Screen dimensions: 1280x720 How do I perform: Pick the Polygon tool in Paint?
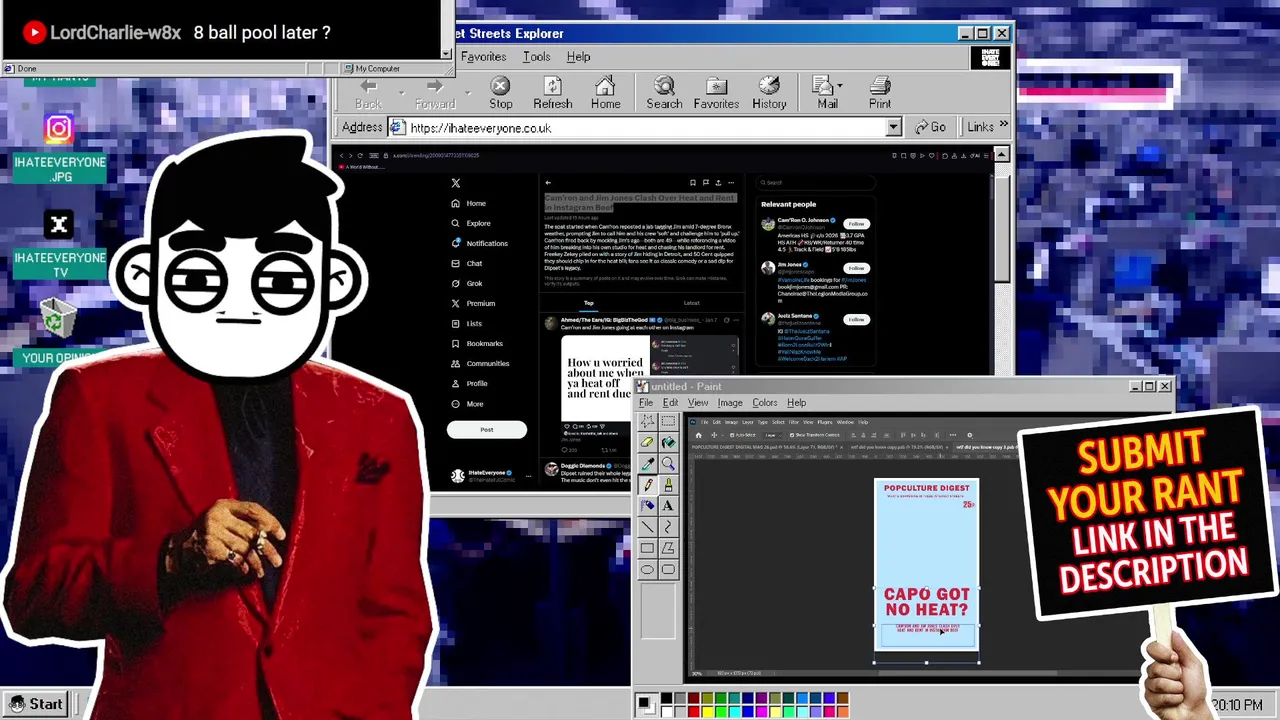pyautogui.click(x=668, y=548)
